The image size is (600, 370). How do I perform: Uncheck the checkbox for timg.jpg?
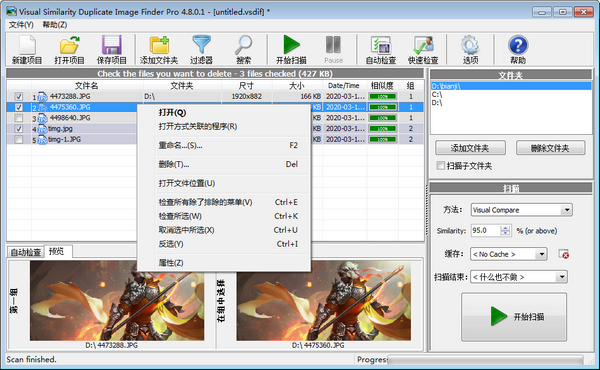point(18,129)
